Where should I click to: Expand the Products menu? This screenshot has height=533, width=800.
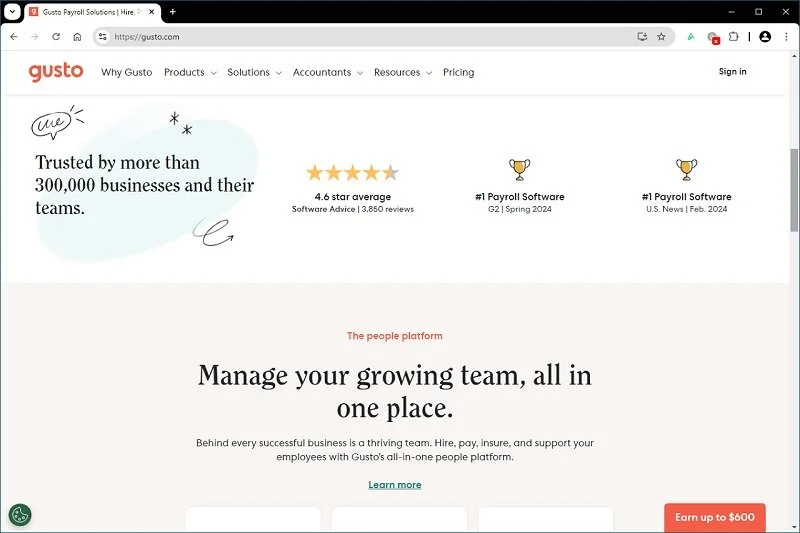tap(190, 72)
